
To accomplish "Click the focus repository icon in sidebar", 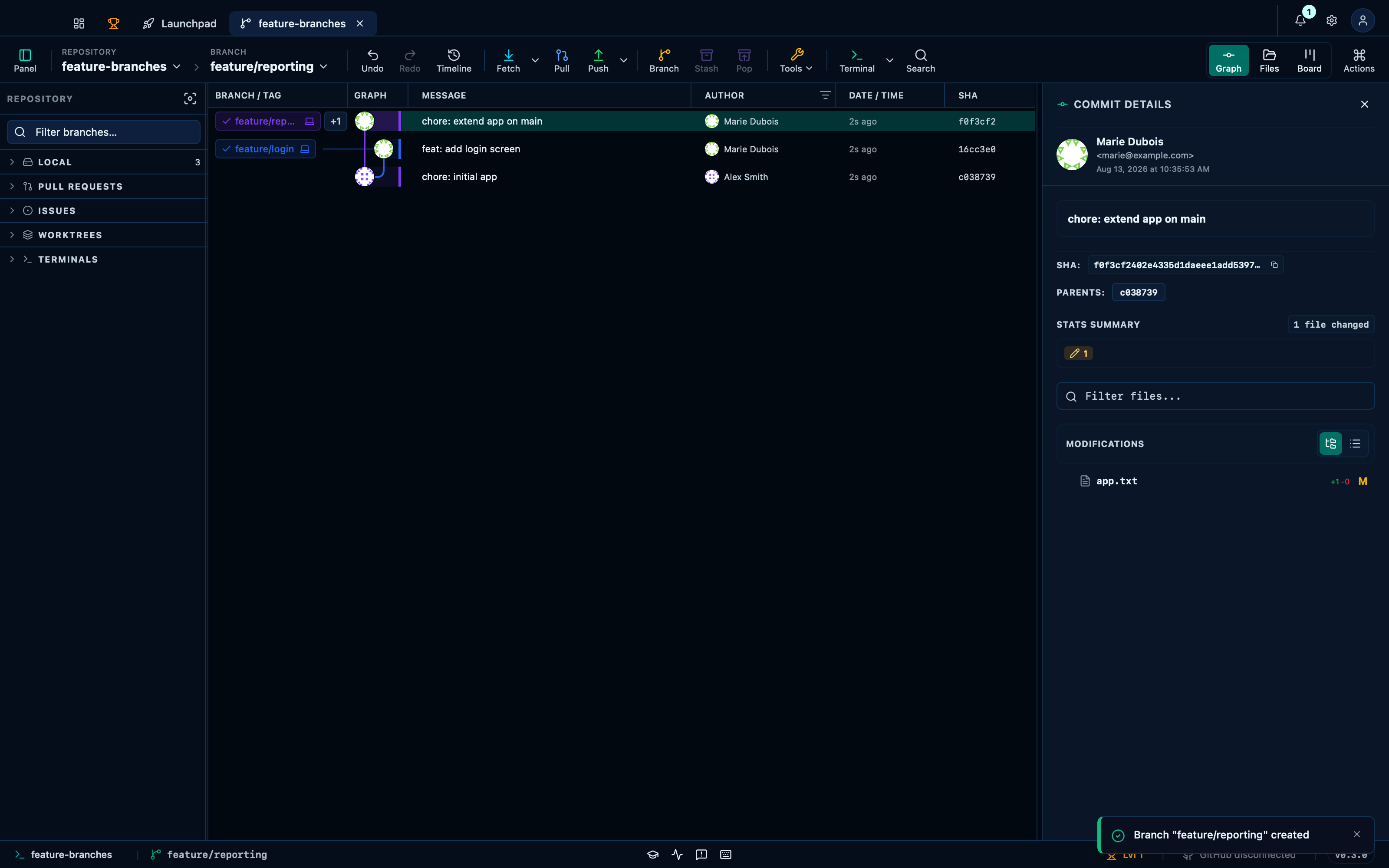I will pyautogui.click(x=190, y=99).
